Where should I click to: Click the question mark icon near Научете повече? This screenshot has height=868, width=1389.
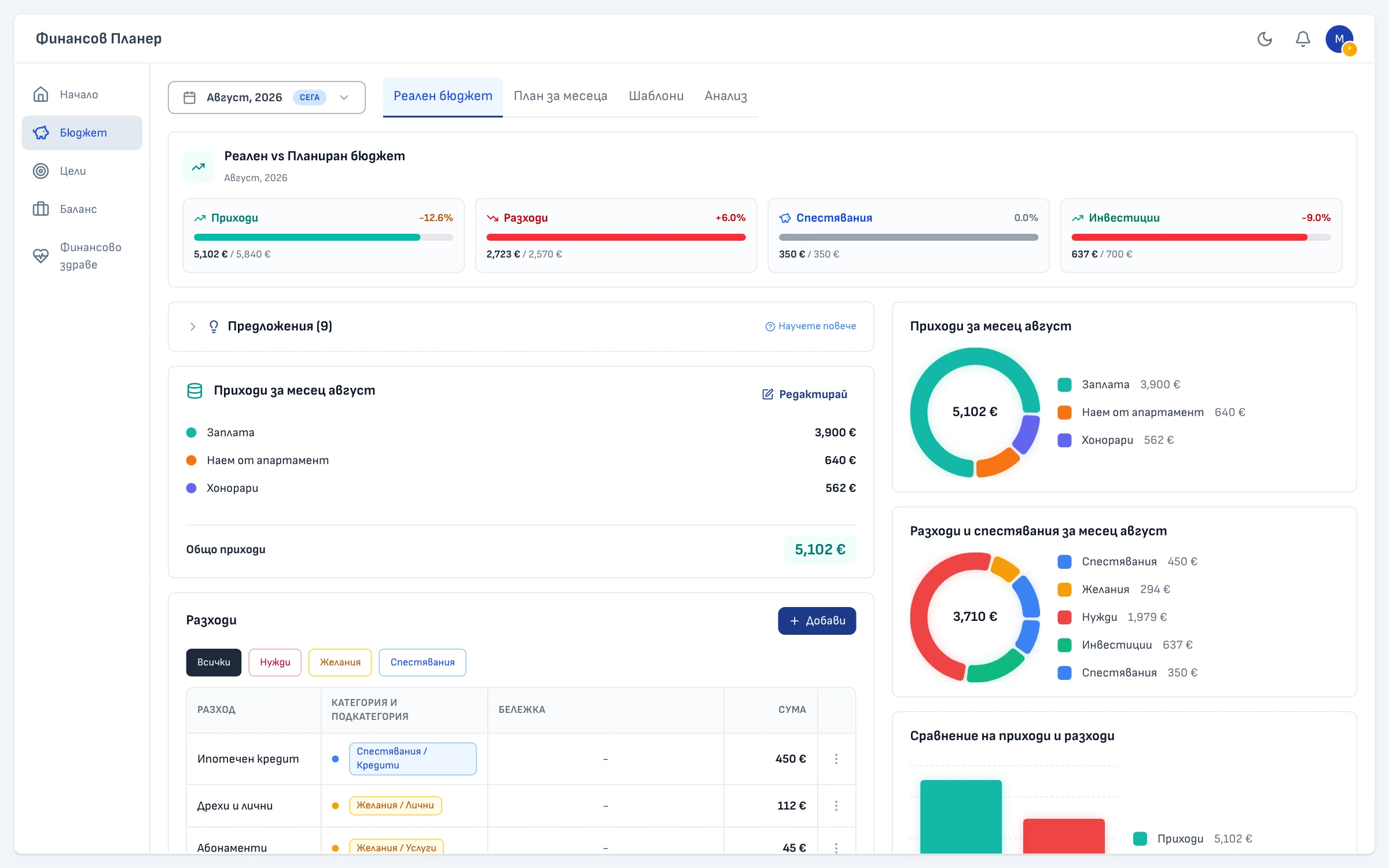pyautogui.click(x=770, y=326)
